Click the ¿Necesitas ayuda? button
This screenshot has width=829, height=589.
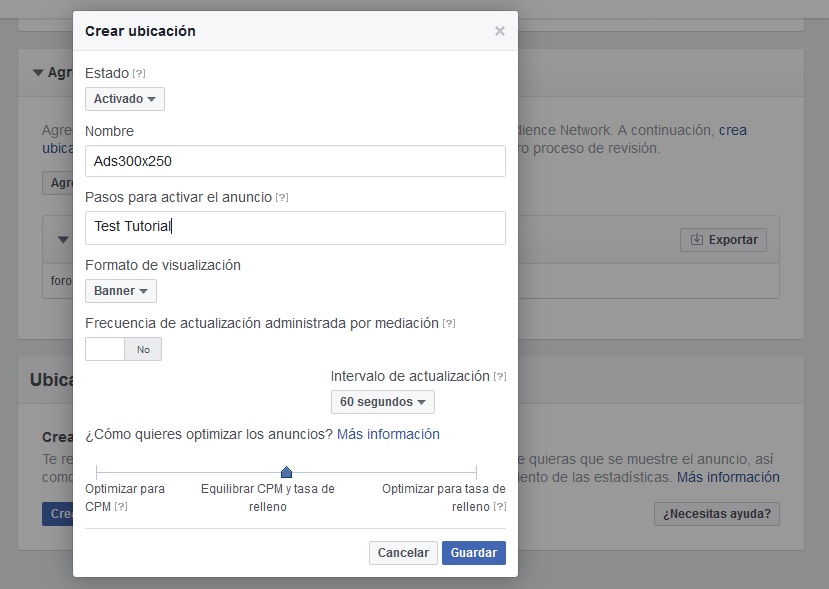pyautogui.click(x=716, y=514)
